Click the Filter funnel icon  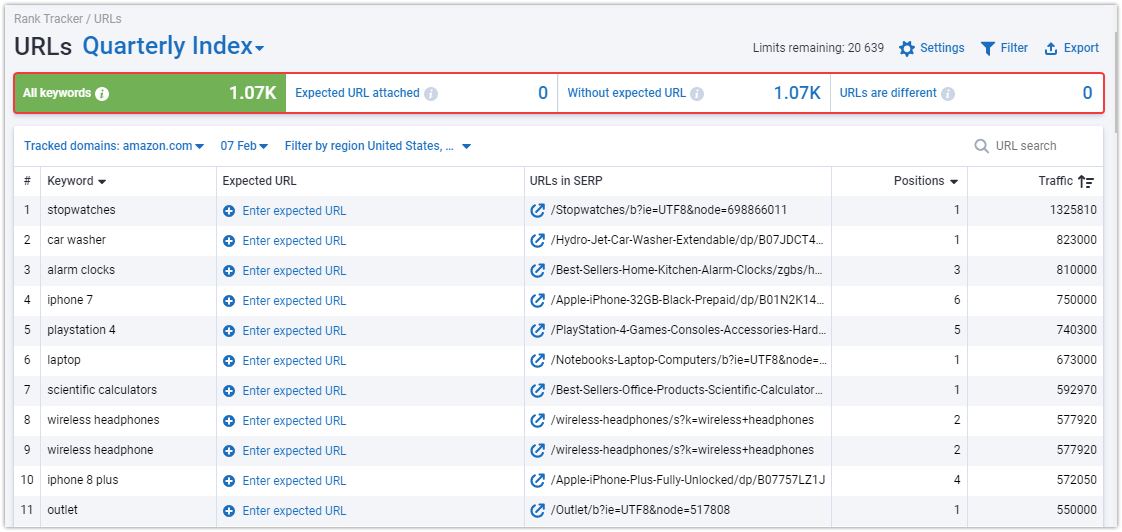(988, 48)
